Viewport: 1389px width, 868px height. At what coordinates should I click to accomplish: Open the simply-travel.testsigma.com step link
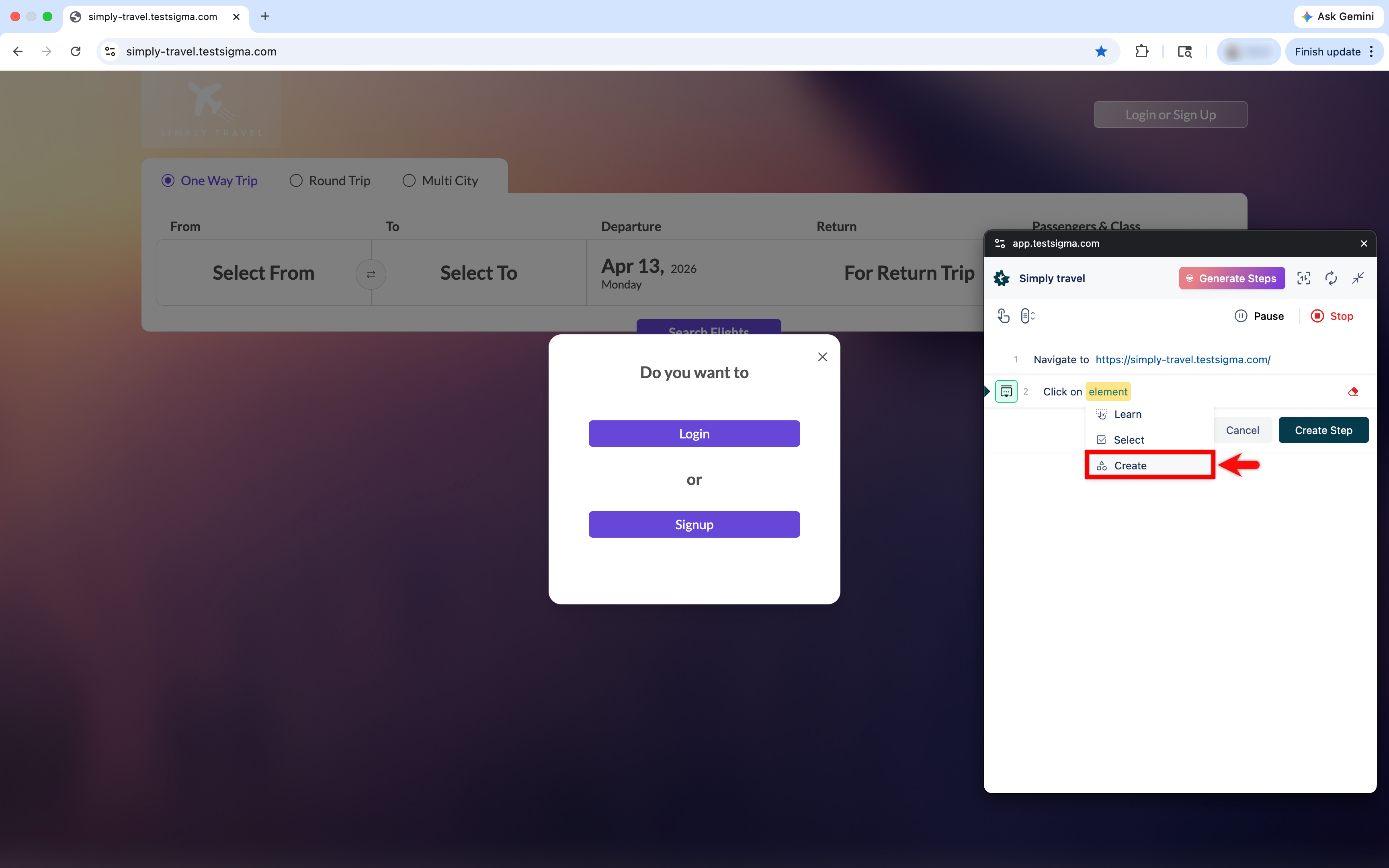coord(1182,359)
